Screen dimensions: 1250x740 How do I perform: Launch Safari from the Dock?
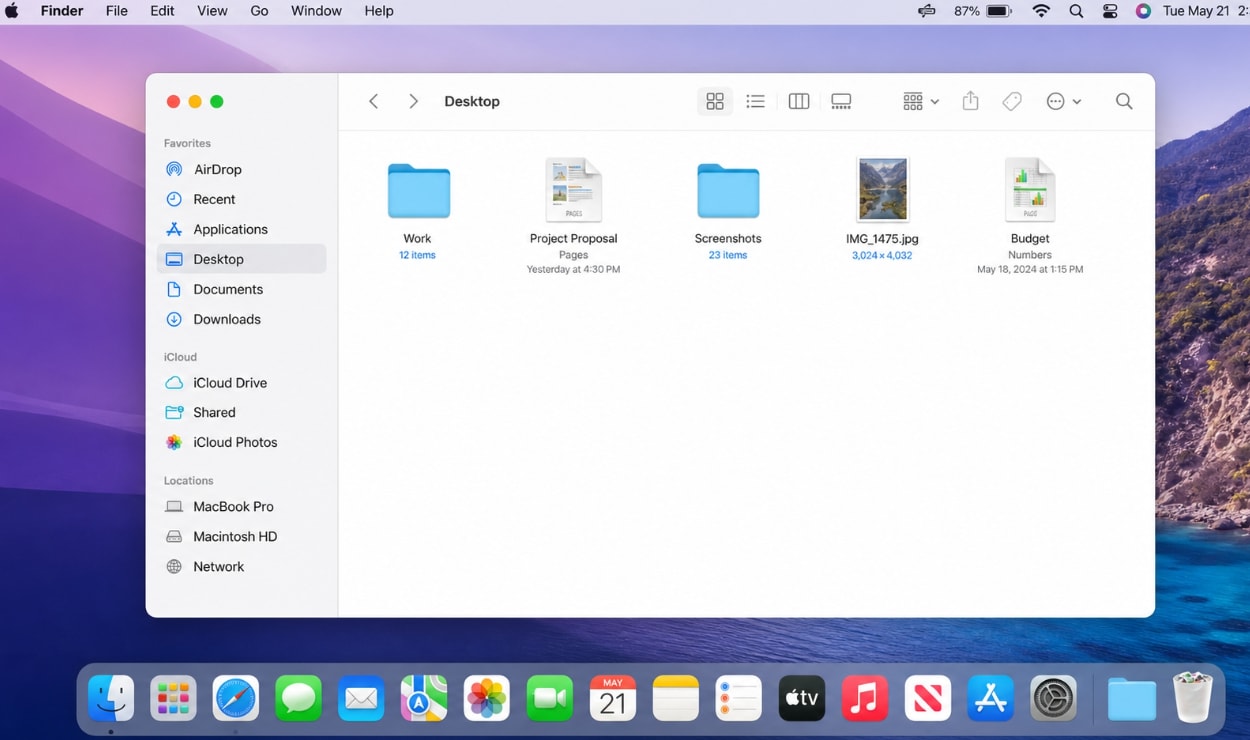(236, 698)
